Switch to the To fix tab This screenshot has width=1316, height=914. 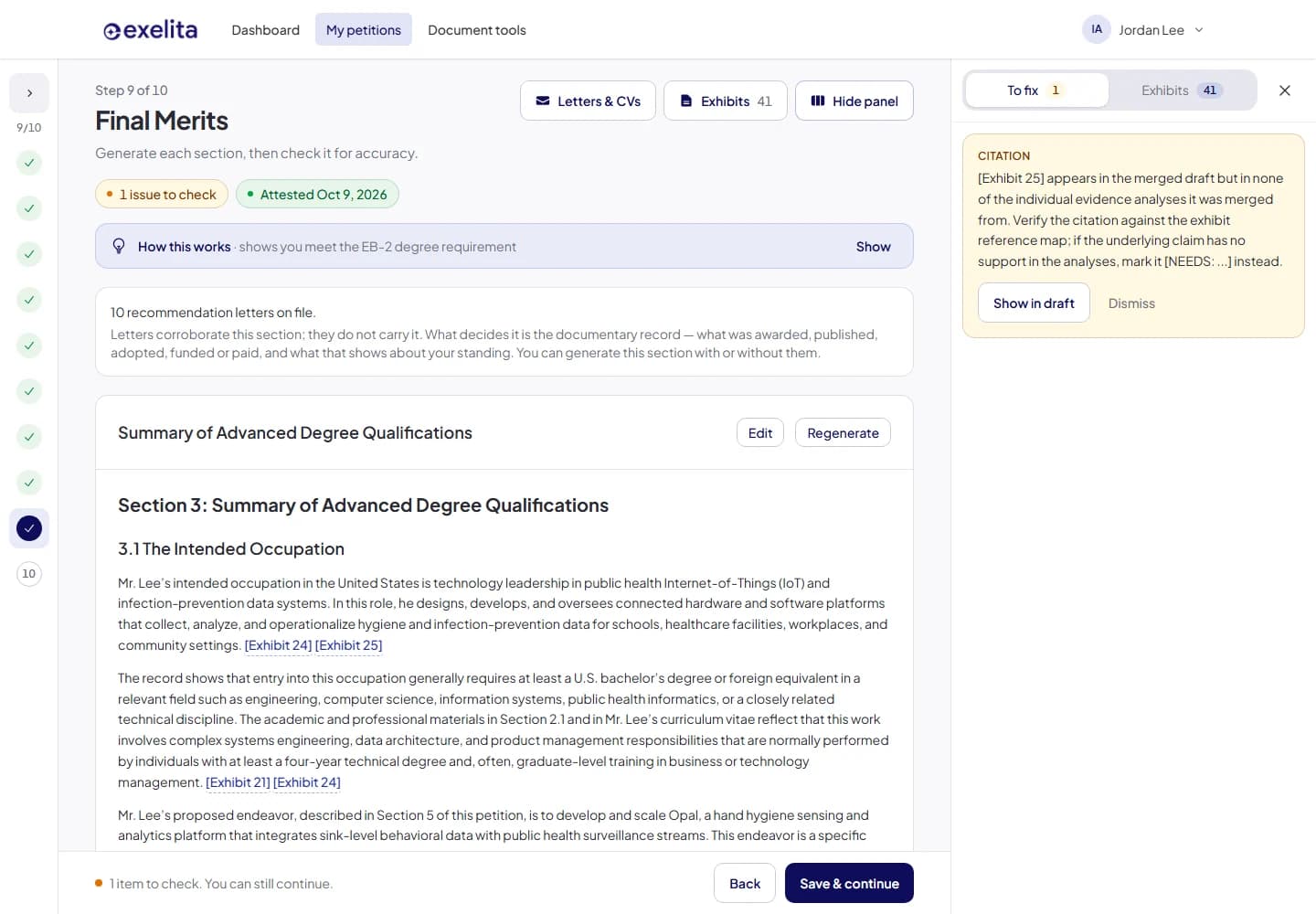pos(1036,90)
